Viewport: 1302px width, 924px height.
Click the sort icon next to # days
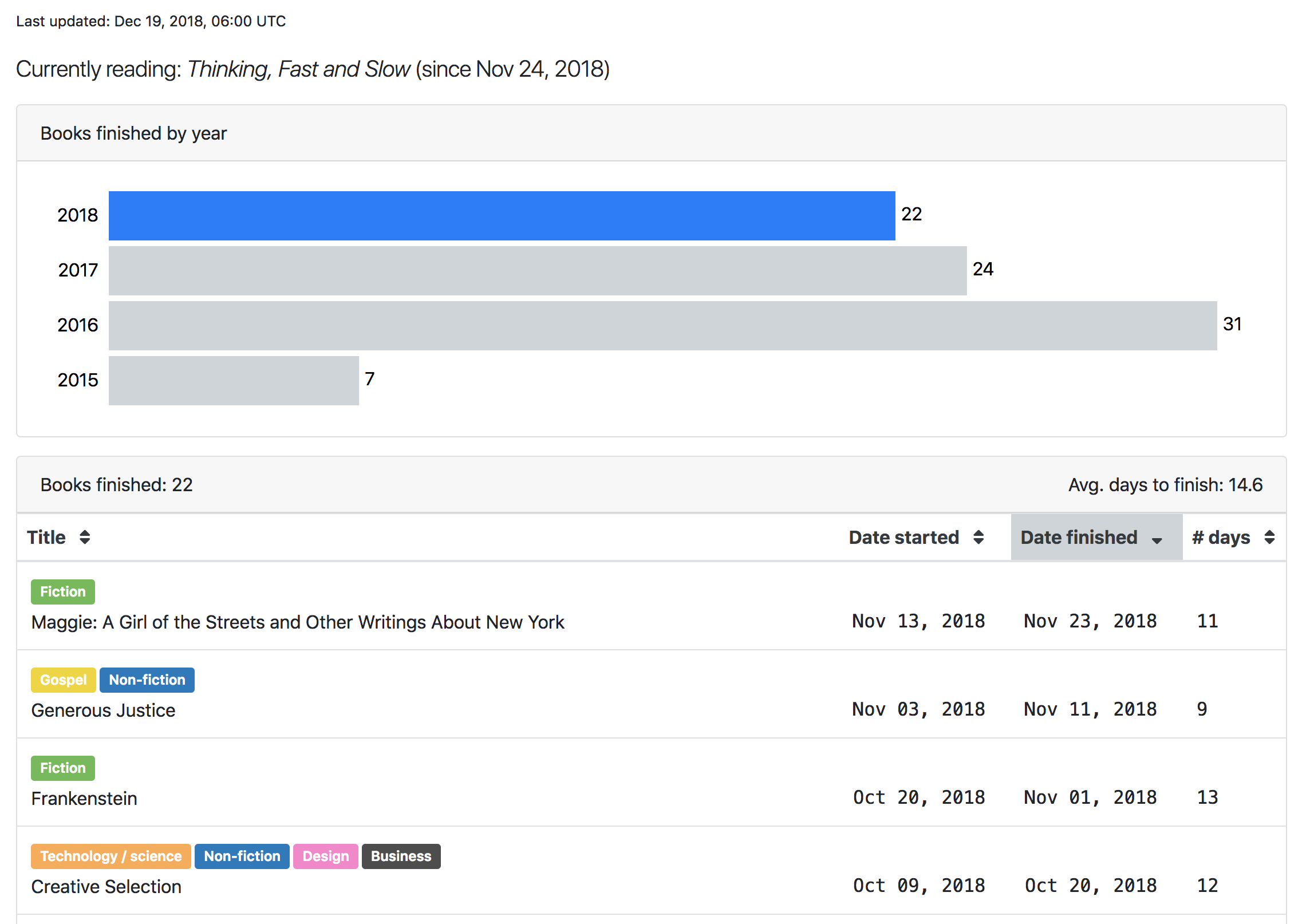pyautogui.click(x=1268, y=537)
